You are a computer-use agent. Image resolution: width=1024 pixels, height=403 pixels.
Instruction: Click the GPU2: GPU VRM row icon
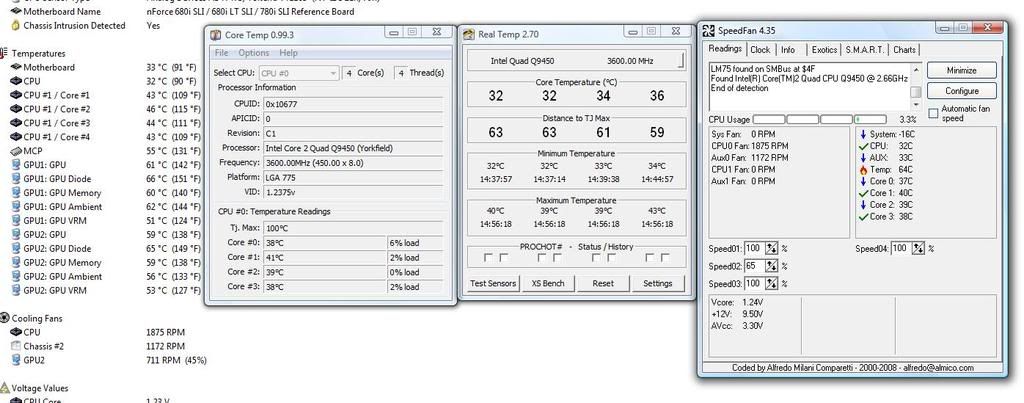coord(16,290)
